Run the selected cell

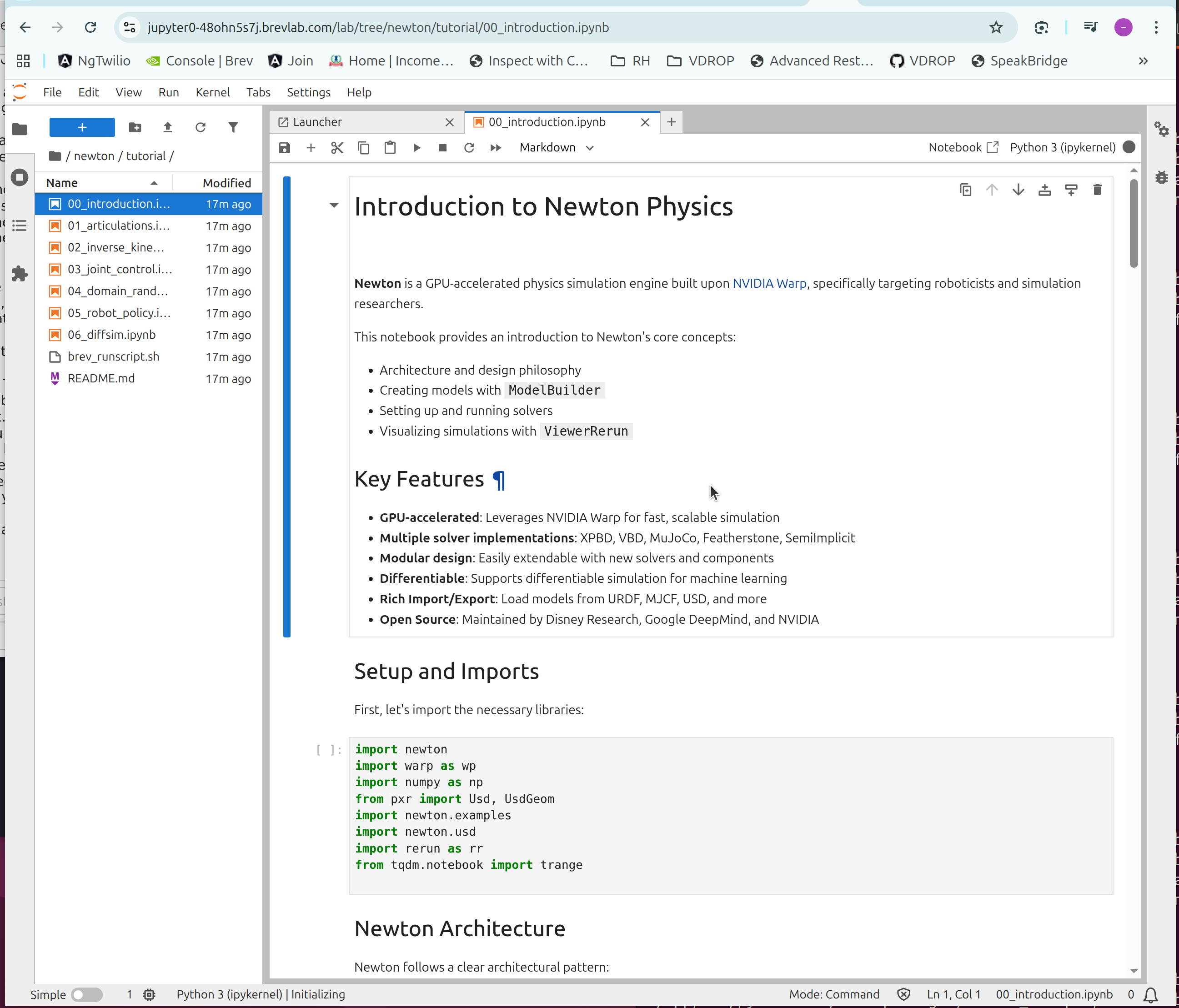tap(416, 147)
